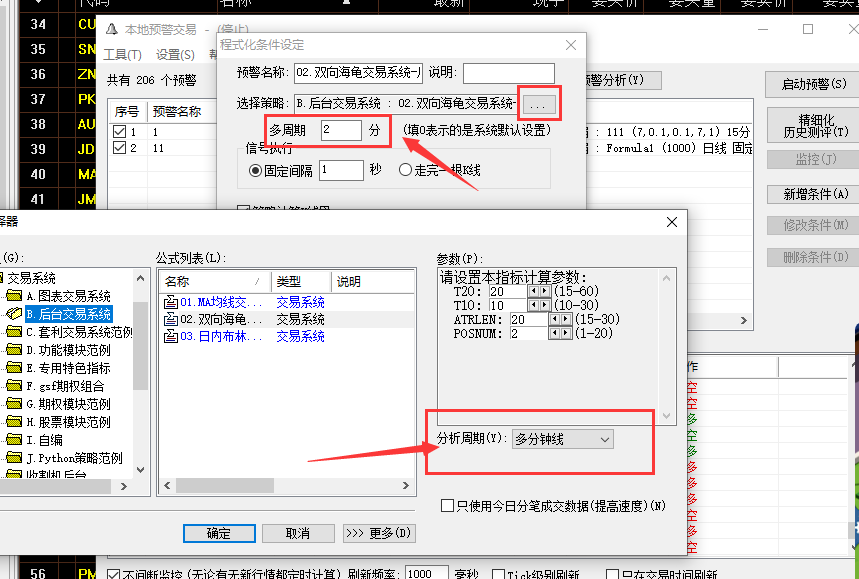Click 固定间隔 seconds input field

coord(341,170)
